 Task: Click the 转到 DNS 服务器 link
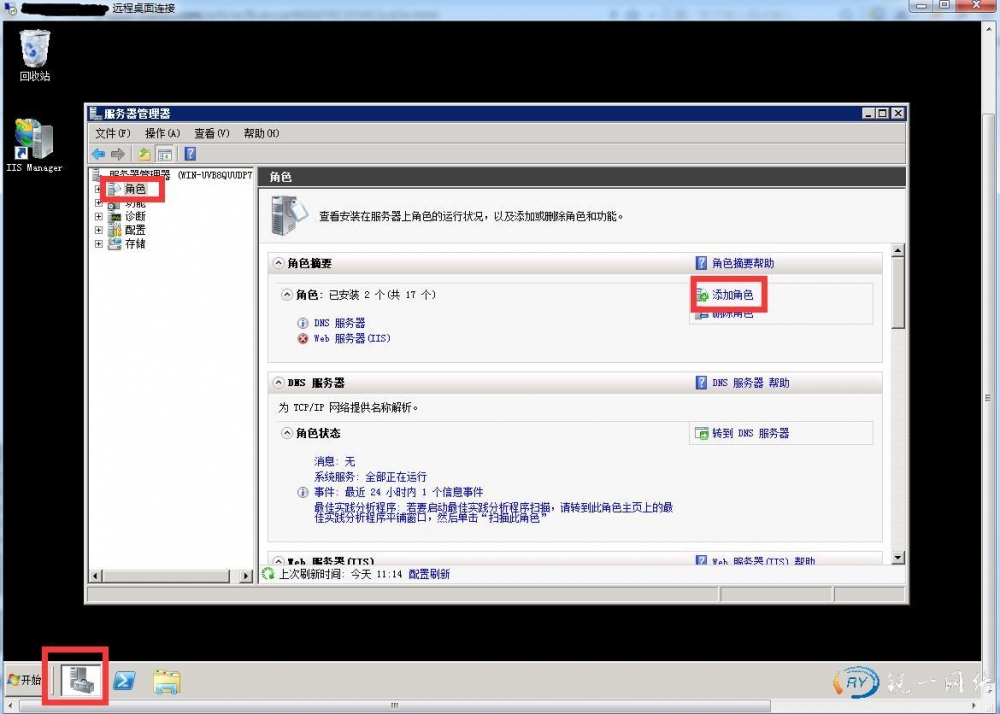coord(750,434)
